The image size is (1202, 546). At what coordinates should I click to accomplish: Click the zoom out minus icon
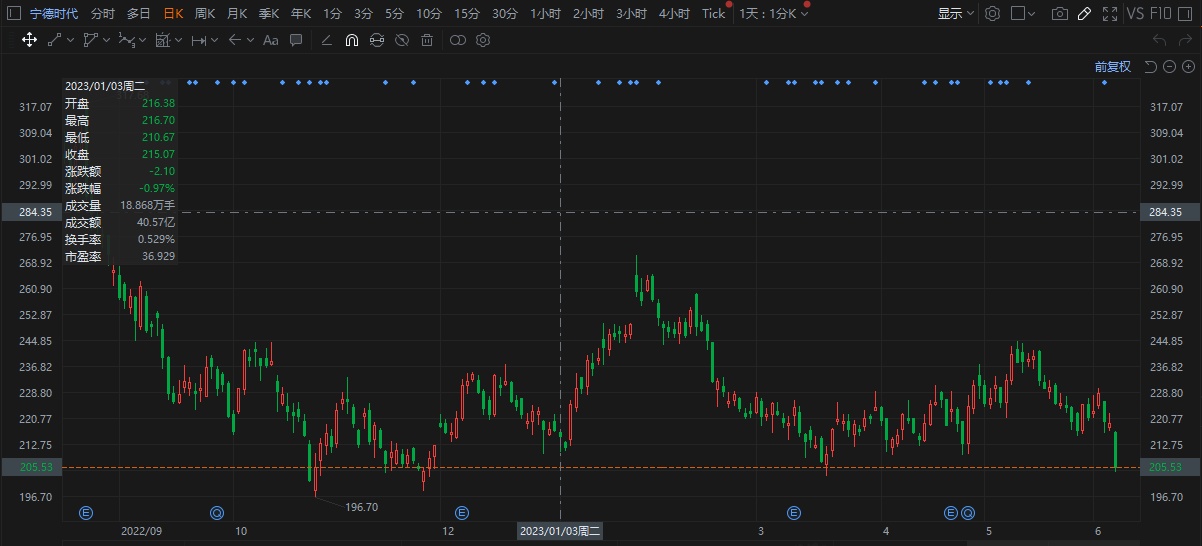pos(1169,67)
